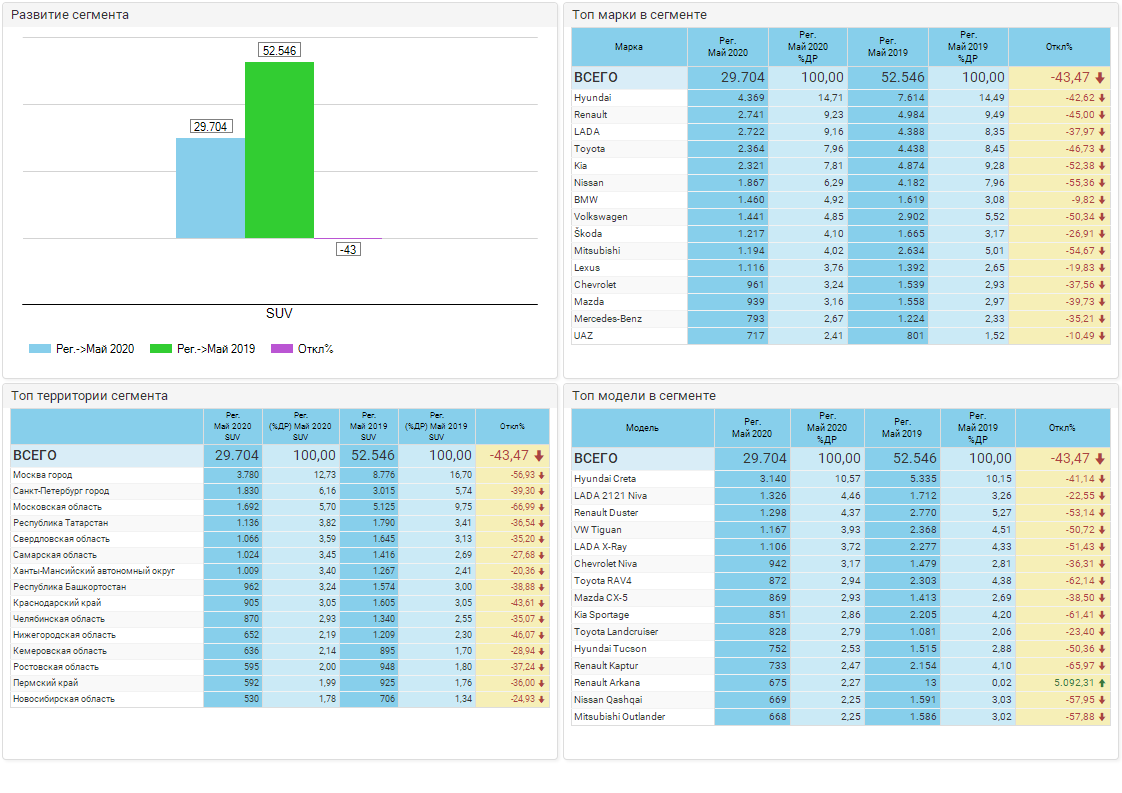Select the Mercedes-Benz brand row
1122x793 pixels.
(841, 318)
